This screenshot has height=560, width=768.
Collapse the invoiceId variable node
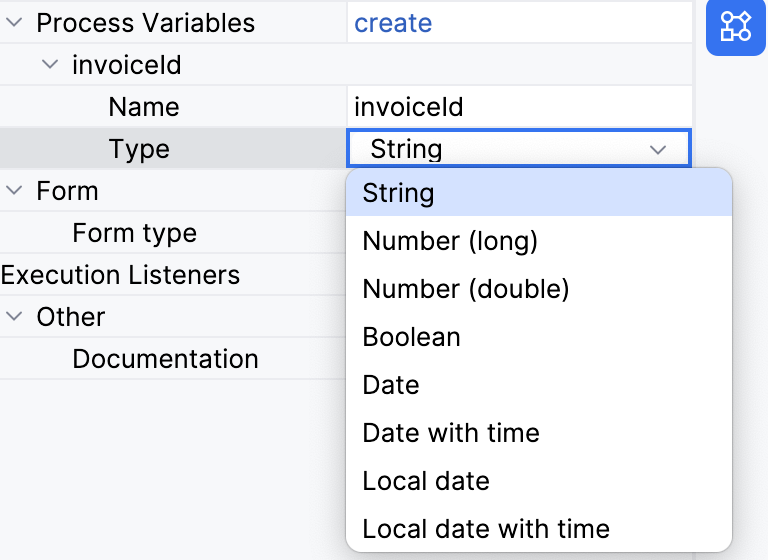pos(49,66)
